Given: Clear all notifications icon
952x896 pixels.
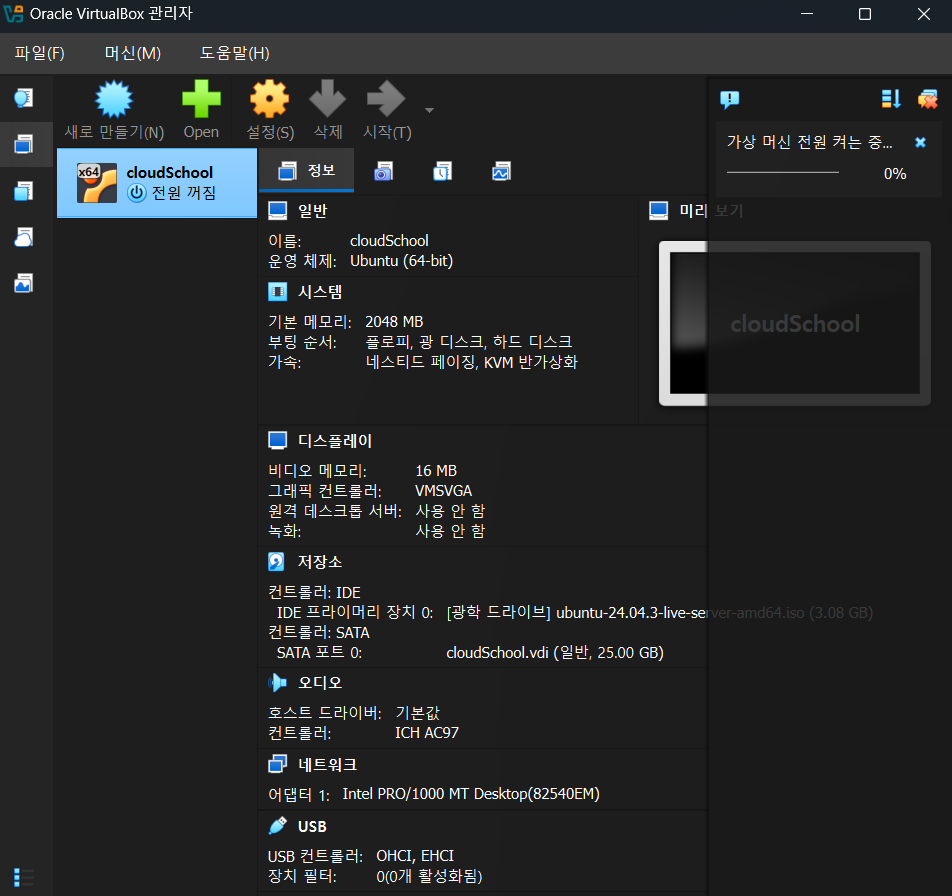Looking at the screenshot, I should click(x=928, y=98).
